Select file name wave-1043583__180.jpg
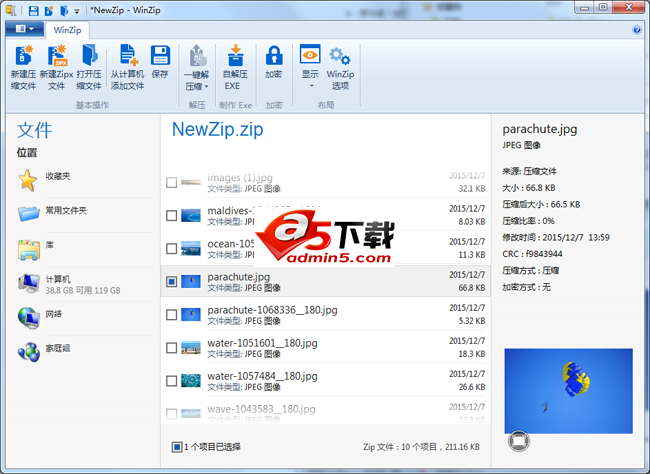Screen dimensions: 650x474 261,409
